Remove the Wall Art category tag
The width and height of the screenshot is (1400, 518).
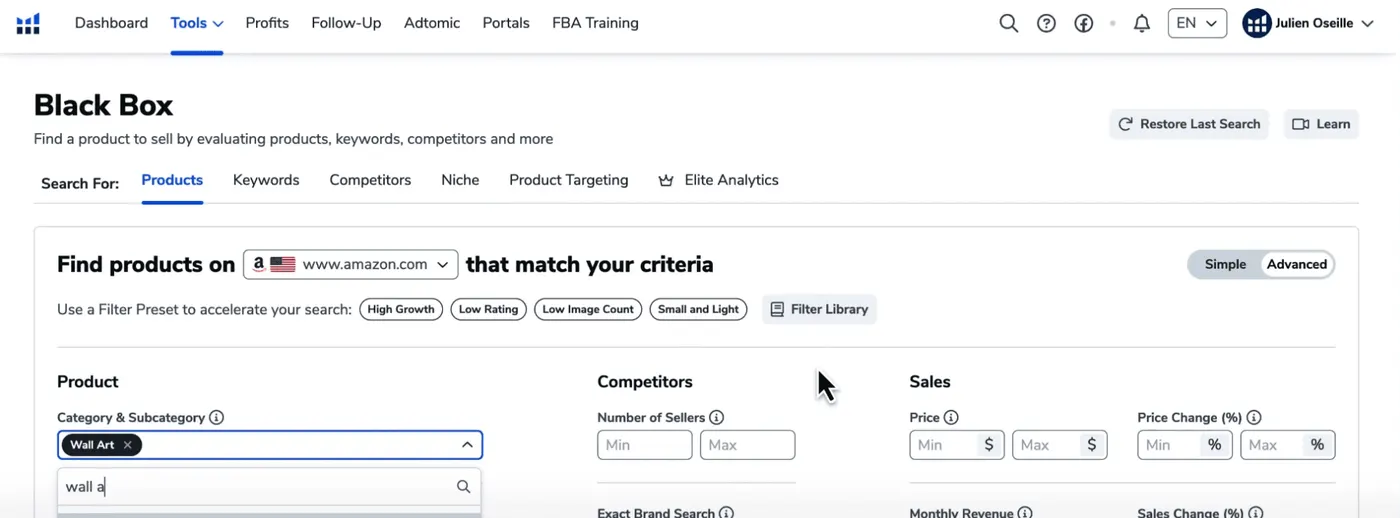click(127, 445)
